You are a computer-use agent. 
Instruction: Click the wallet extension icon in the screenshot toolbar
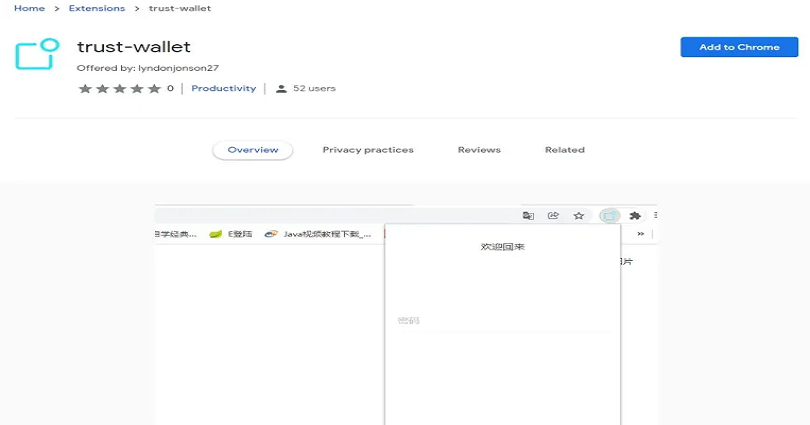pos(610,216)
